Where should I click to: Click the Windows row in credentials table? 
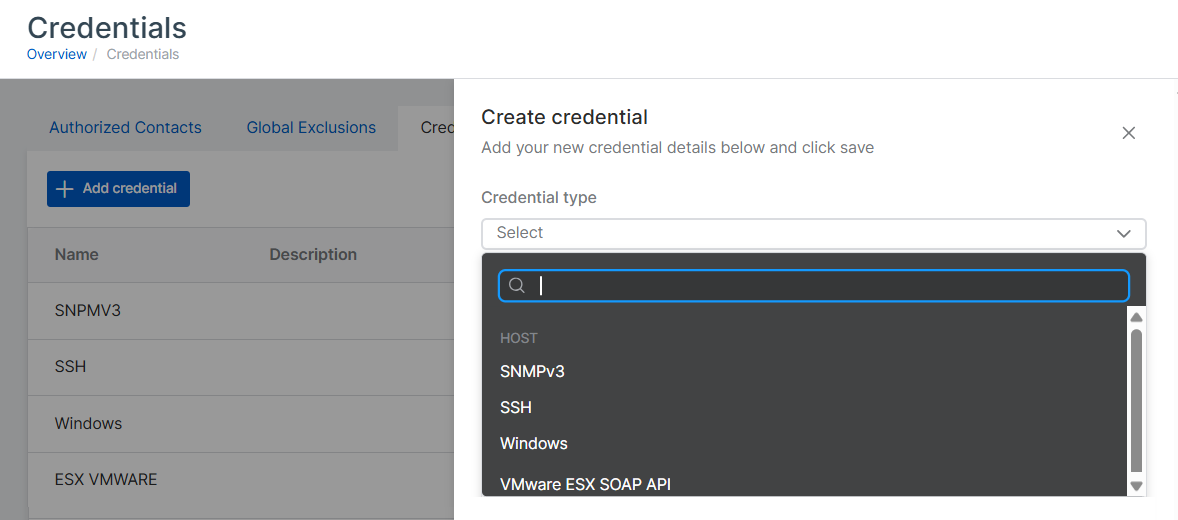coord(88,423)
